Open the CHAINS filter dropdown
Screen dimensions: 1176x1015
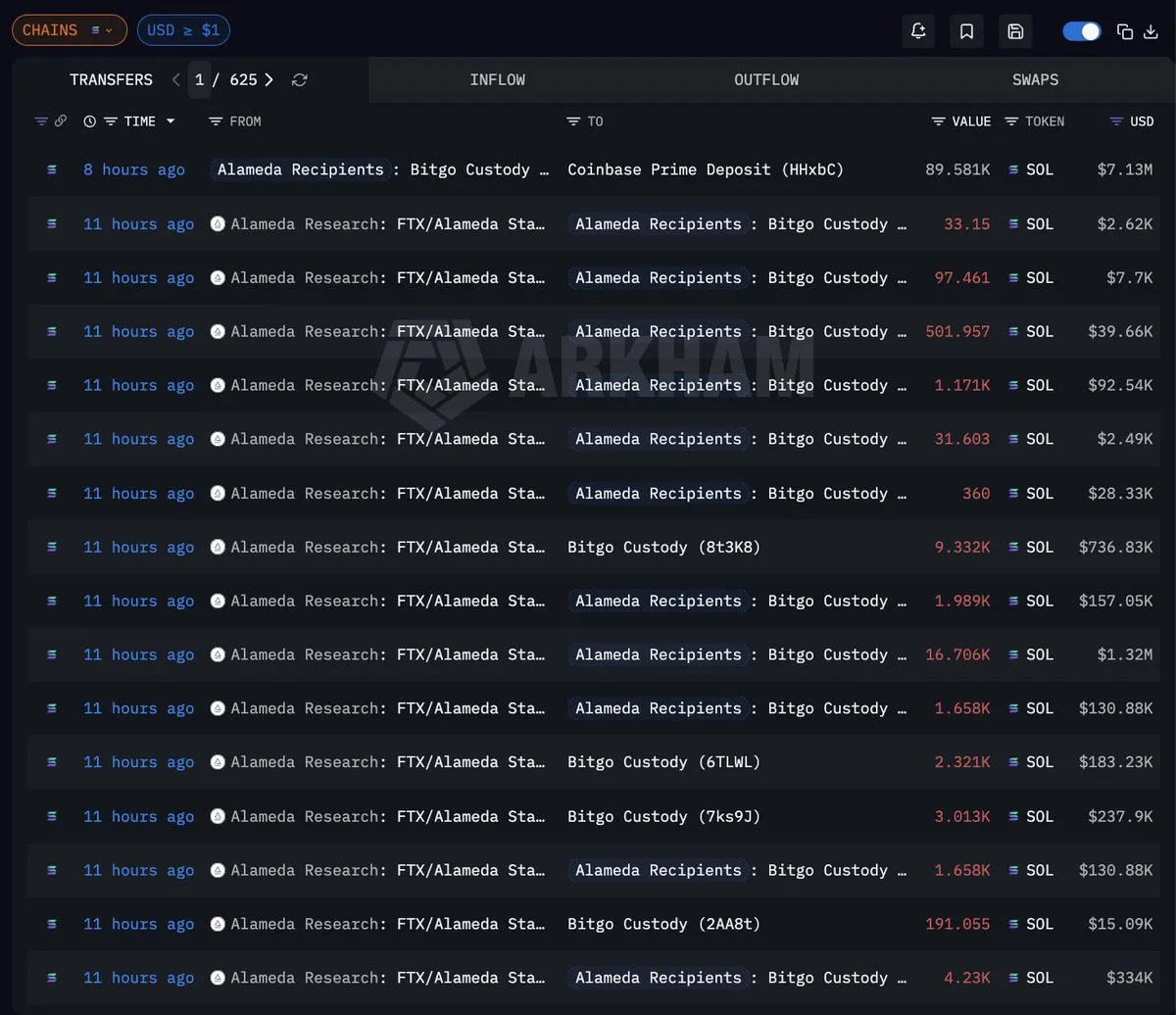click(x=69, y=30)
